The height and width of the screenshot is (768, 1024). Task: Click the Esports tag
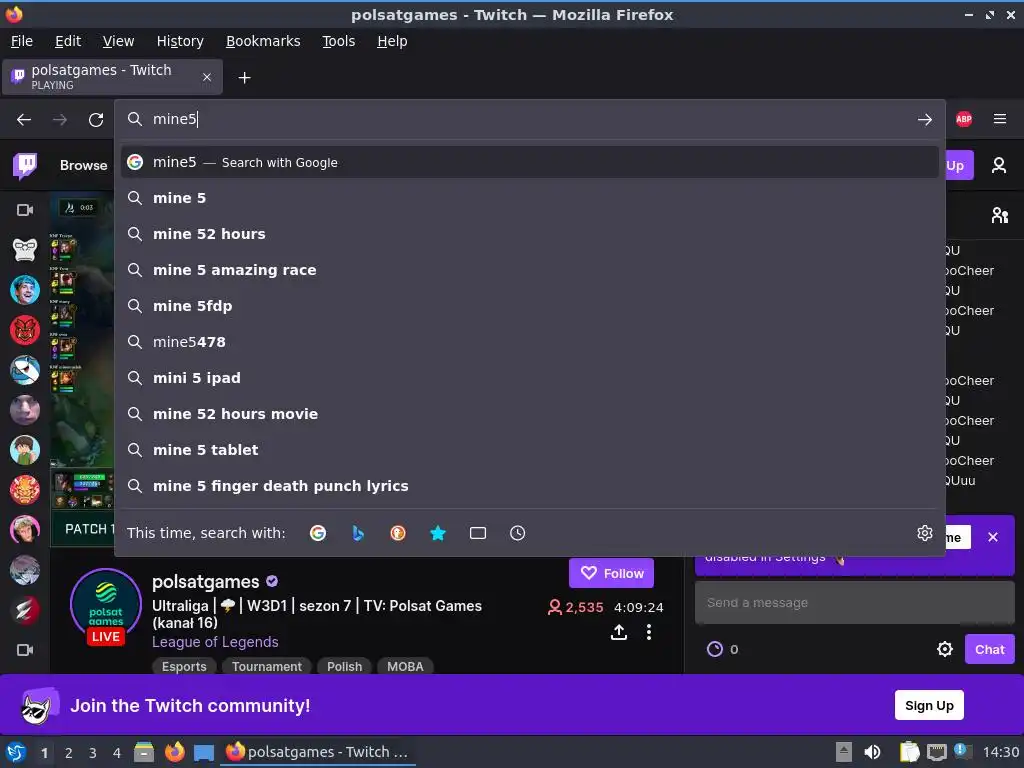click(184, 666)
